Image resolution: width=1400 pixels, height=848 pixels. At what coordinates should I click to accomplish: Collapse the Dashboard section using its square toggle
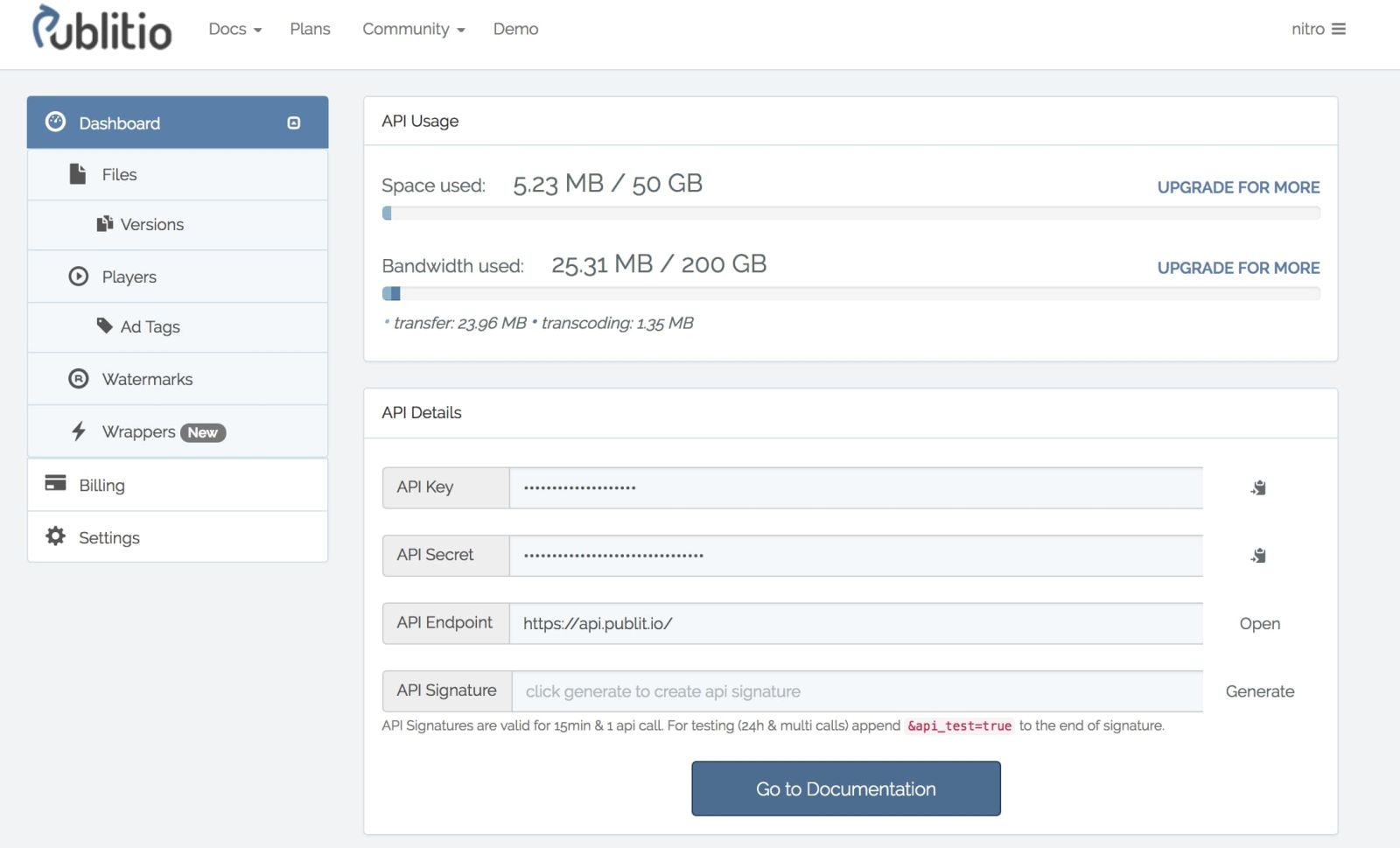click(294, 123)
